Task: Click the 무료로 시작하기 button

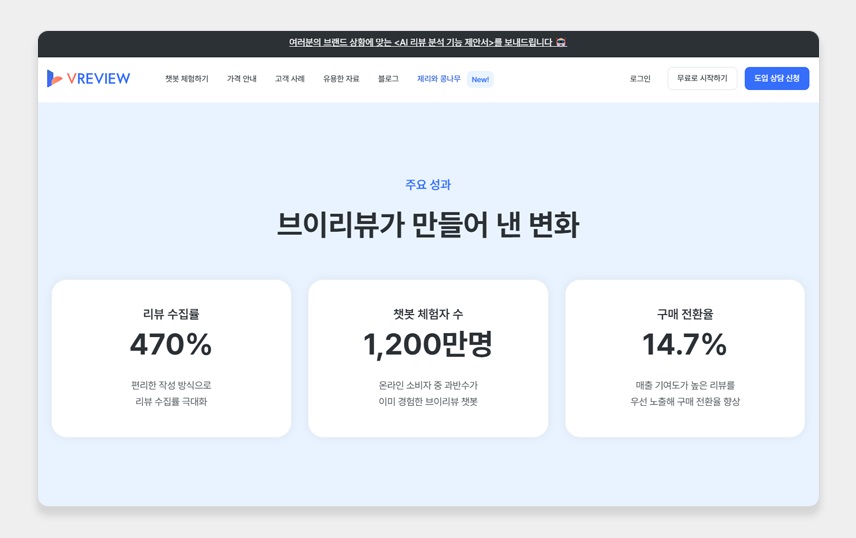Action: tap(702, 78)
